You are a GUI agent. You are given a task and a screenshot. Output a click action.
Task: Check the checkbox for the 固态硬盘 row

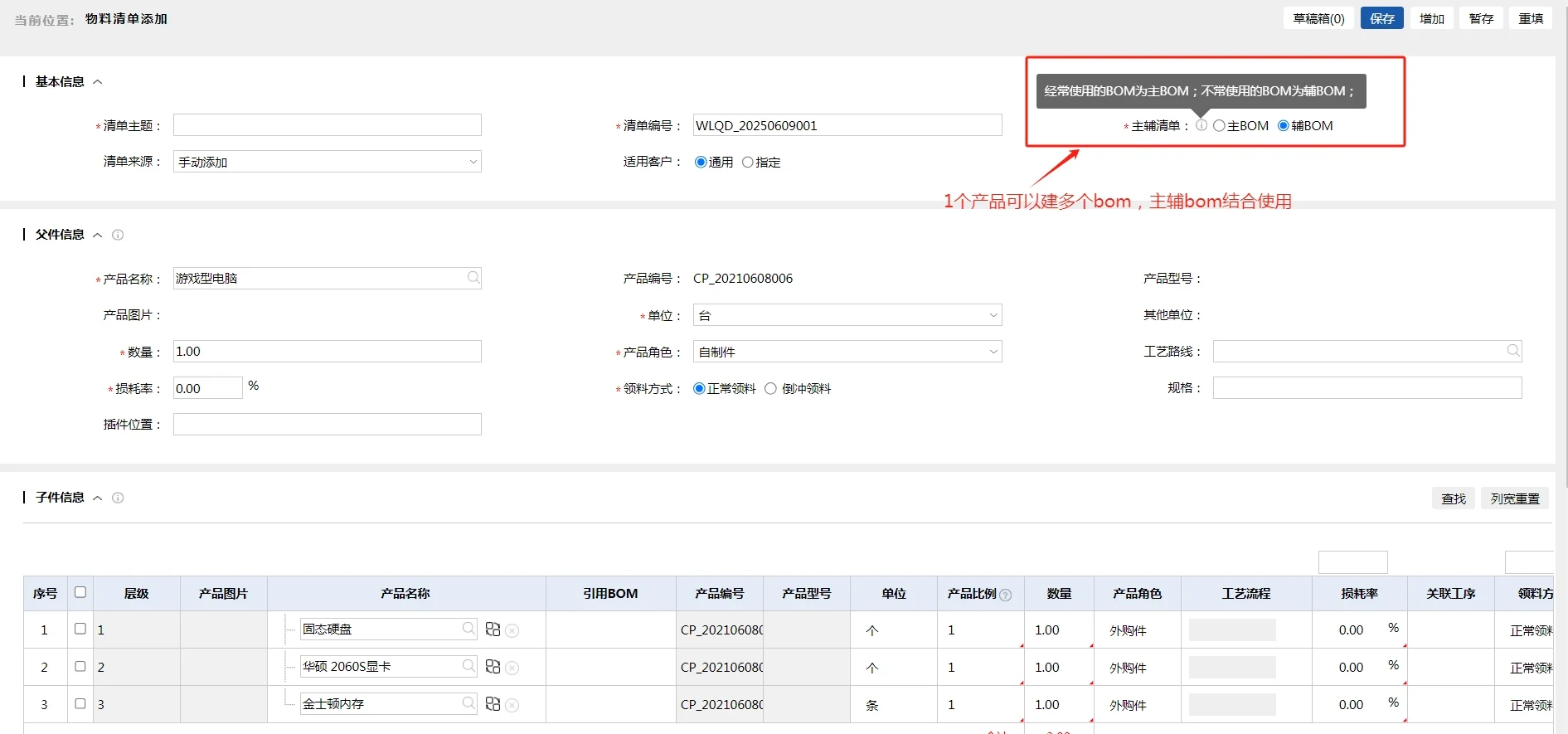tap(80, 629)
